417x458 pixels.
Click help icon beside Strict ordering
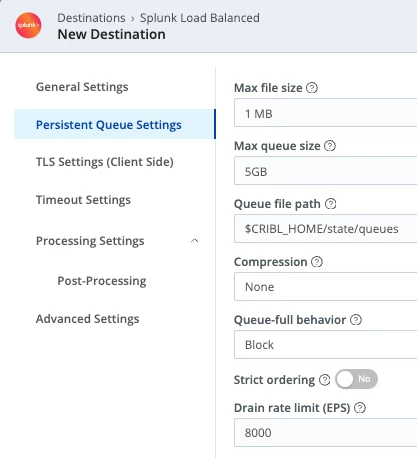[325, 380]
